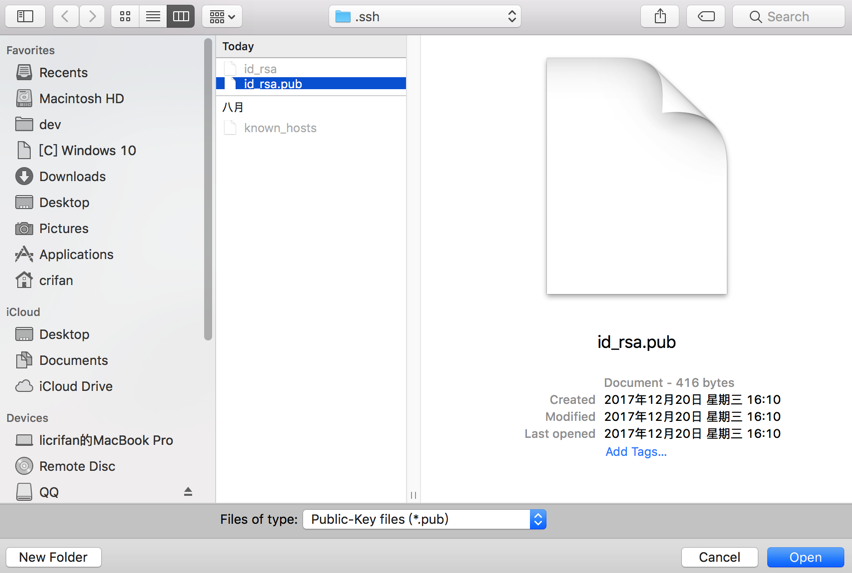Open the .ssh folder path popup
Image resolution: width=852 pixels, height=573 pixels.
pyautogui.click(x=425, y=16)
